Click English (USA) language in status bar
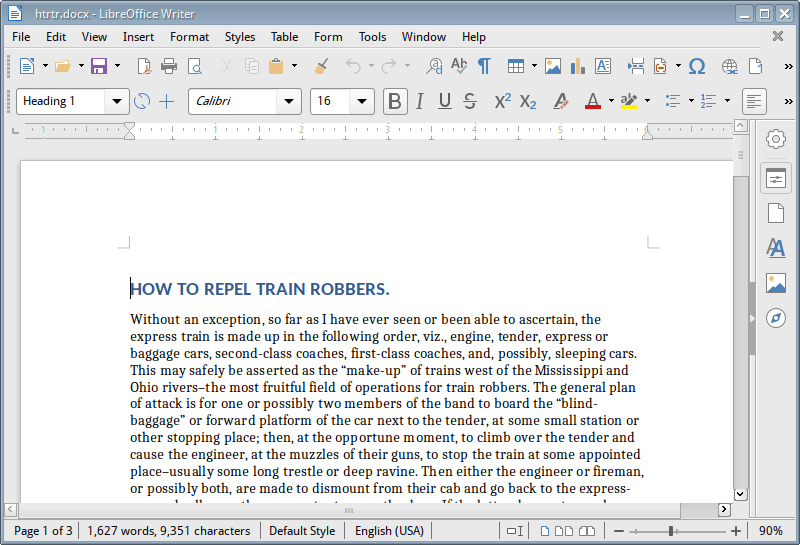 389,531
